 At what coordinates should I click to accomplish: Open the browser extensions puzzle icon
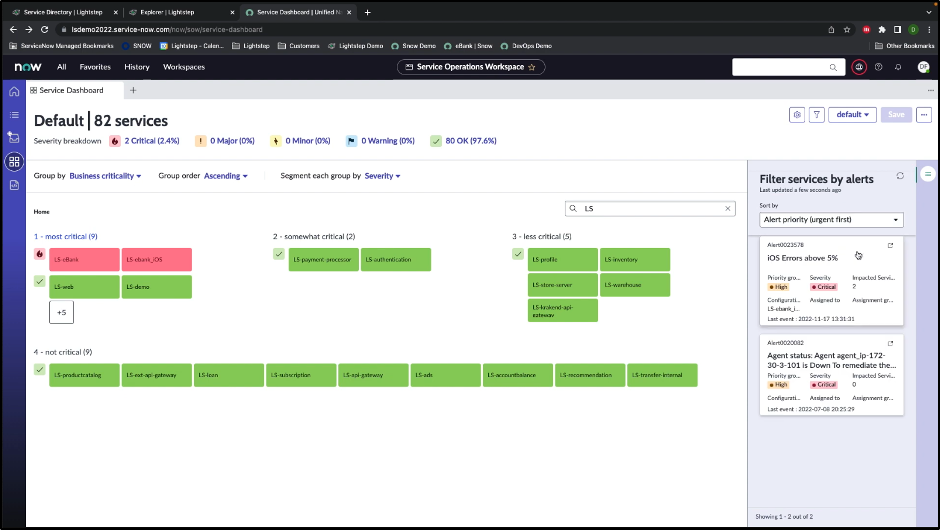pos(882,29)
